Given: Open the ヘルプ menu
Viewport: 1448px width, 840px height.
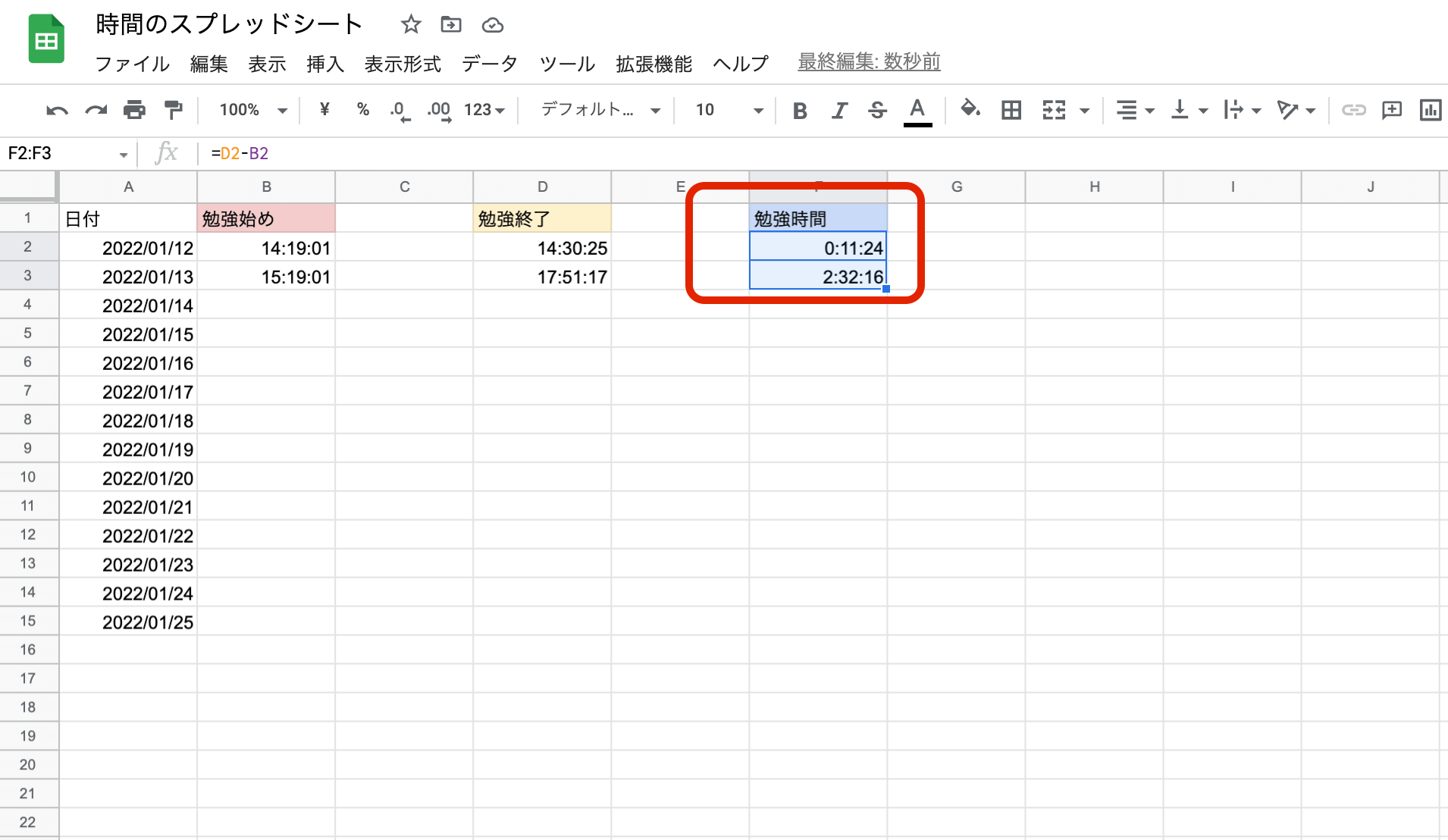Looking at the screenshot, I should click(x=741, y=64).
